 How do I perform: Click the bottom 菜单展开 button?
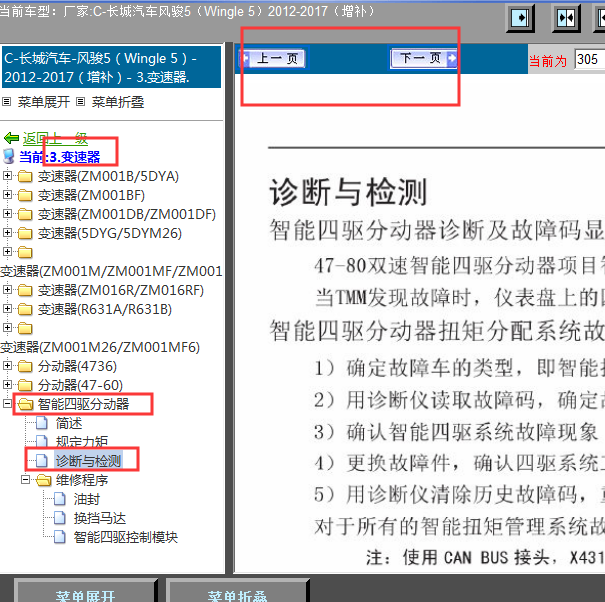(86, 590)
